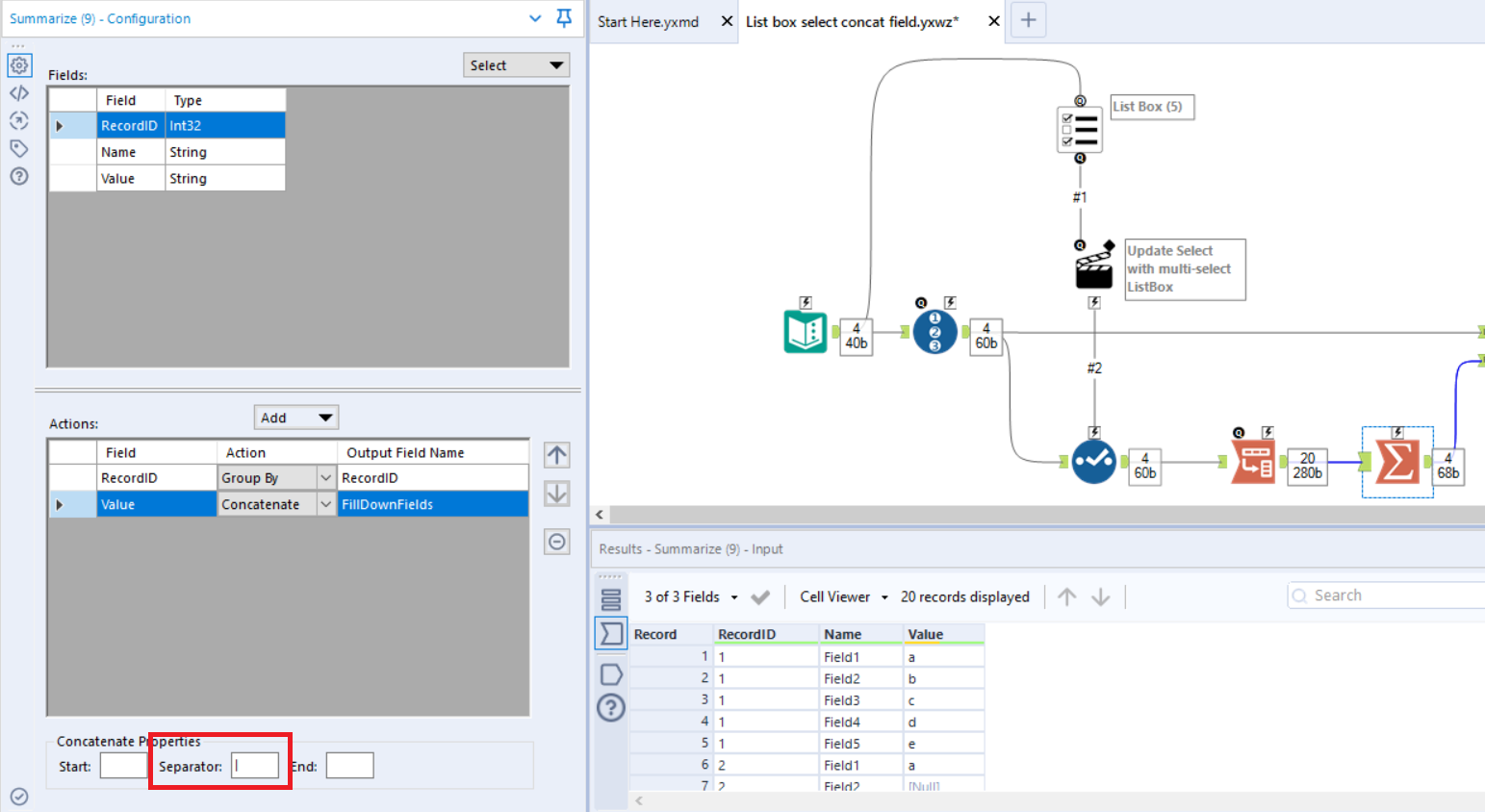Click the Separator input field
Viewport: 1485px width, 812px height.
coord(255,766)
